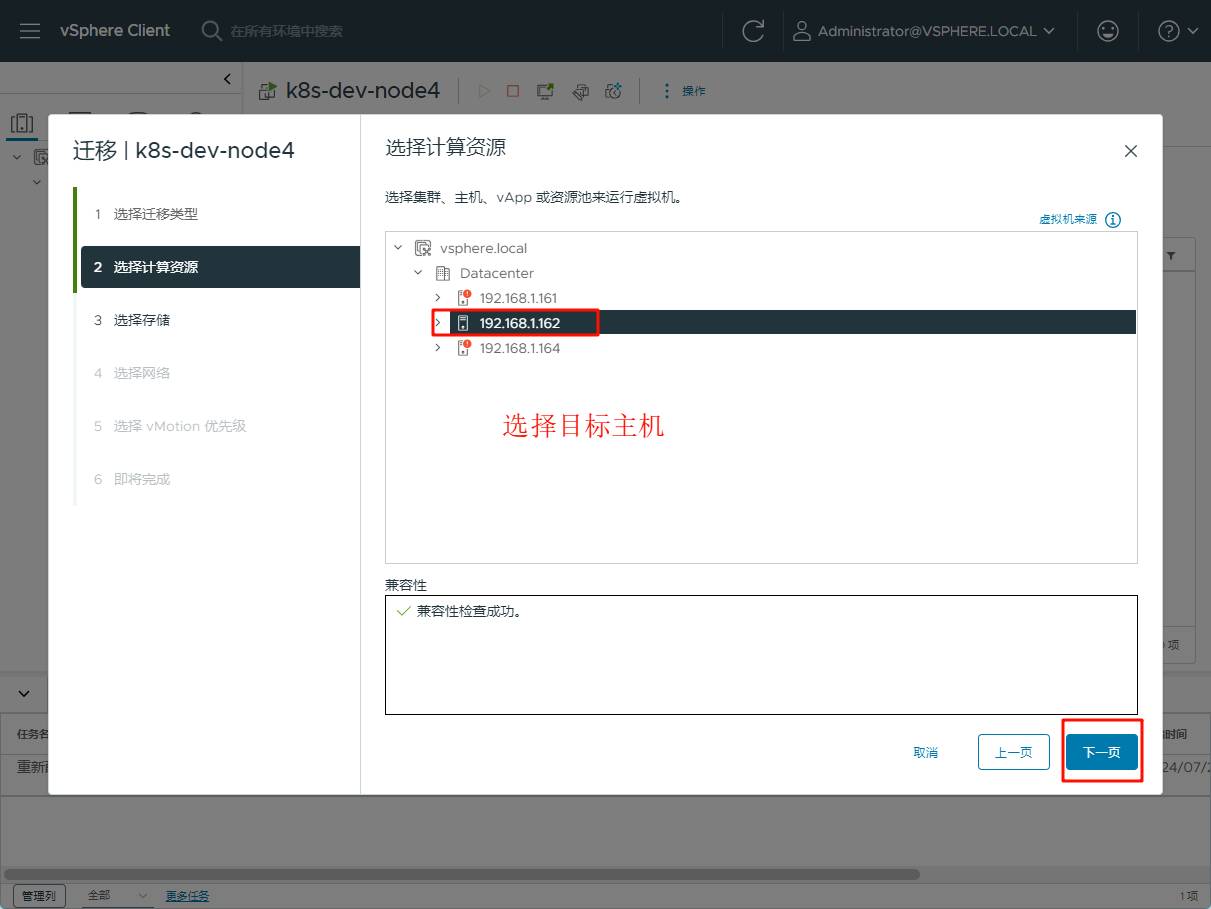Click the info icon beside 虚拟机来源

[1113, 220]
